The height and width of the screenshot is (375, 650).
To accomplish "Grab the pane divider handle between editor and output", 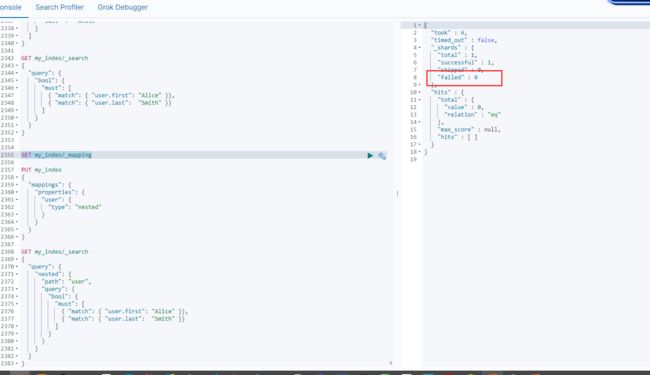I will pyautogui.click(x=397, y=194).
